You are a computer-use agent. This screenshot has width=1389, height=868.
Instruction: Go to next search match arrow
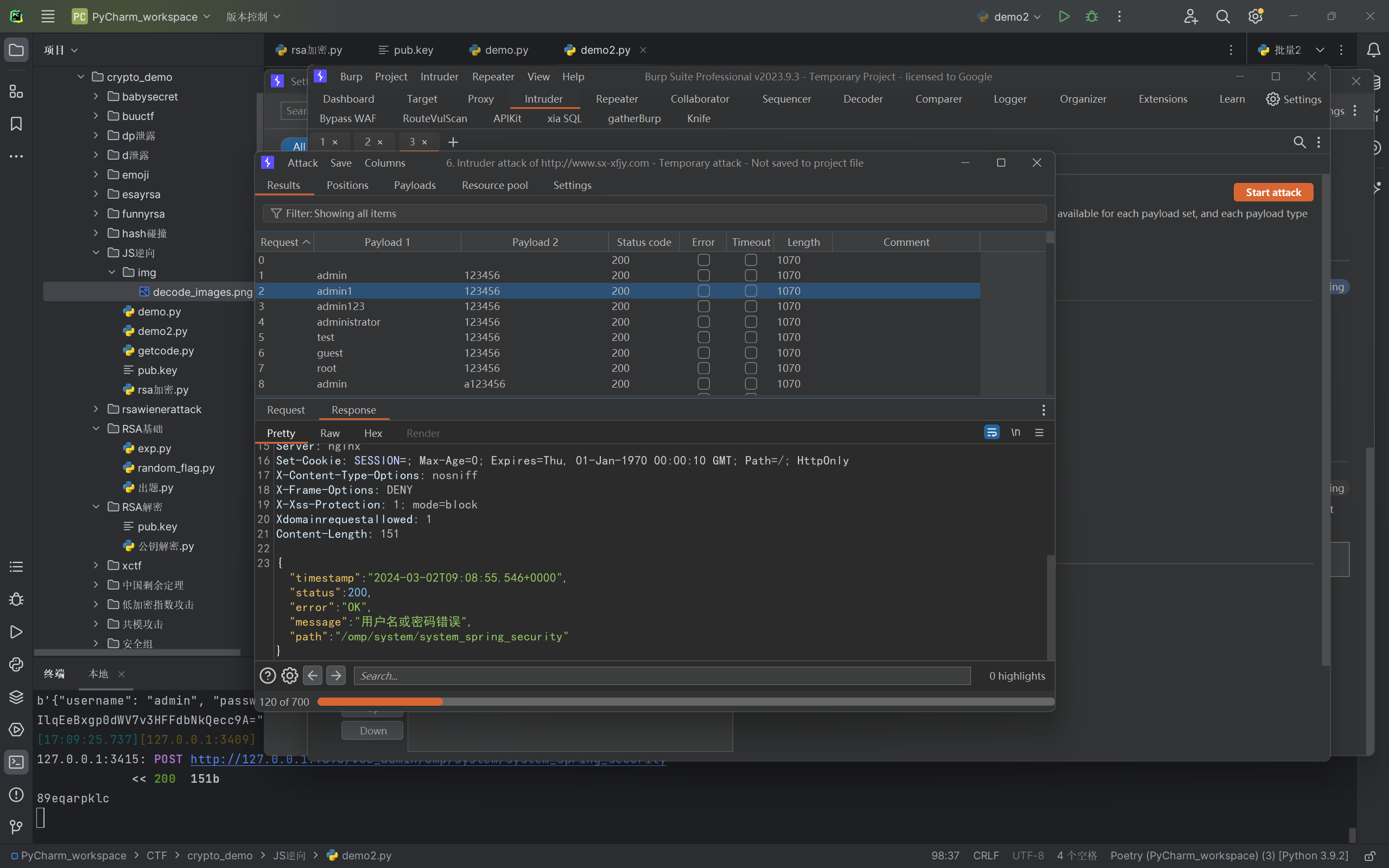pos(336,676)
